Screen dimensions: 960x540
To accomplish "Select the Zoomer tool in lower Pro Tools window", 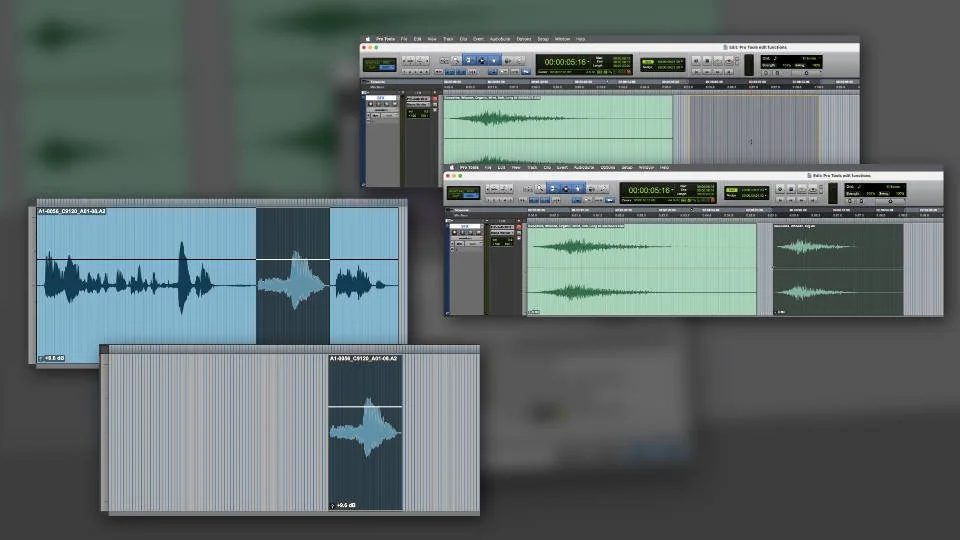I will tap(539, 189).
